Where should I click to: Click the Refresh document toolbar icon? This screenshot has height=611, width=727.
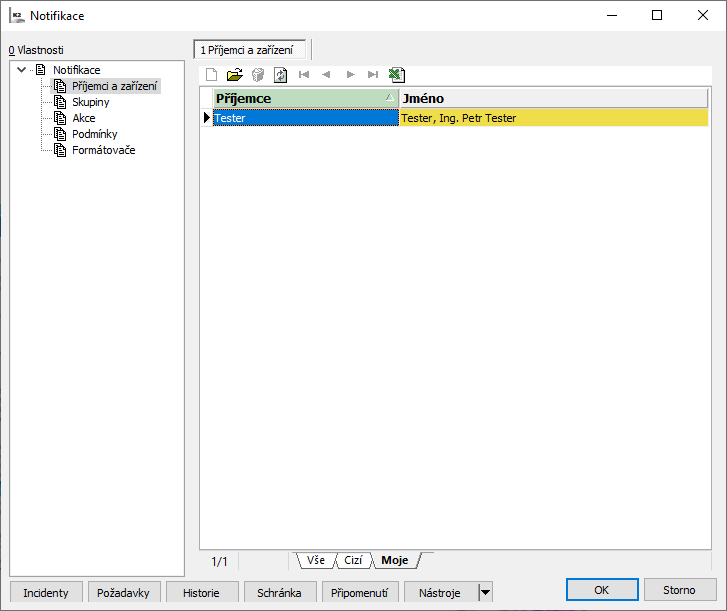(x=281, y=75)
